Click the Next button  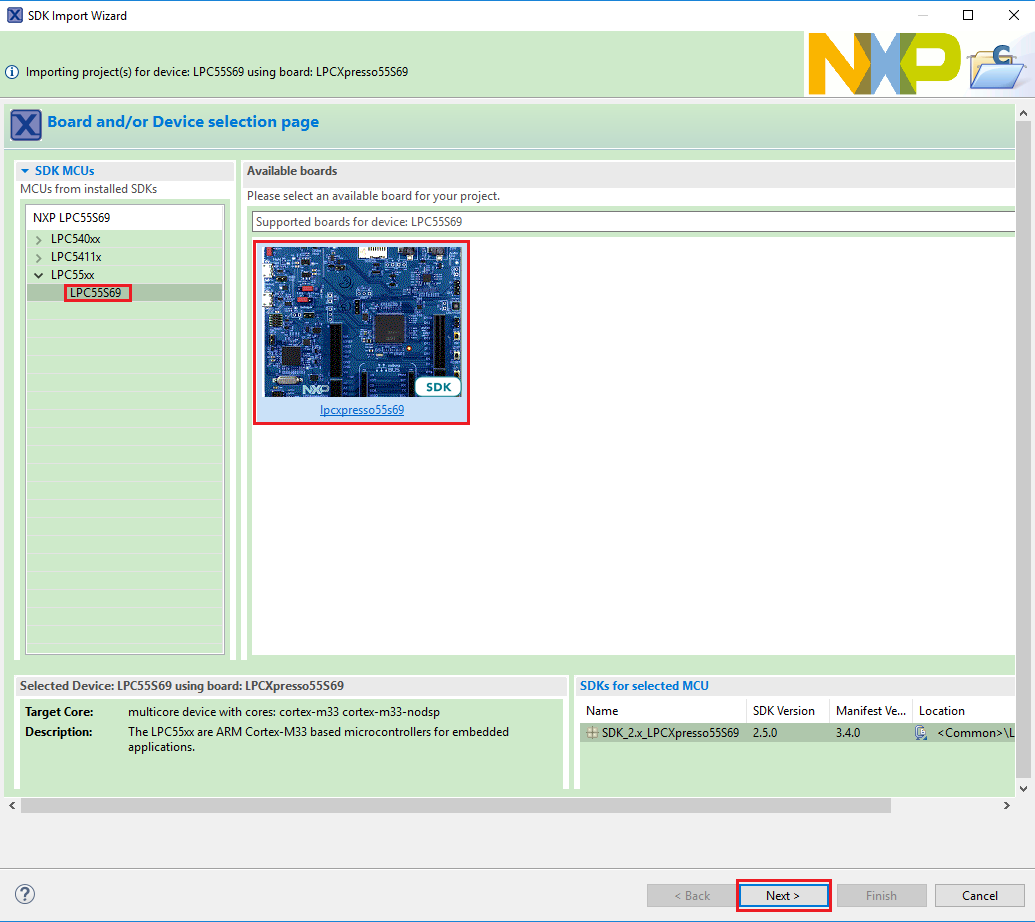click(x=783, y=895)
